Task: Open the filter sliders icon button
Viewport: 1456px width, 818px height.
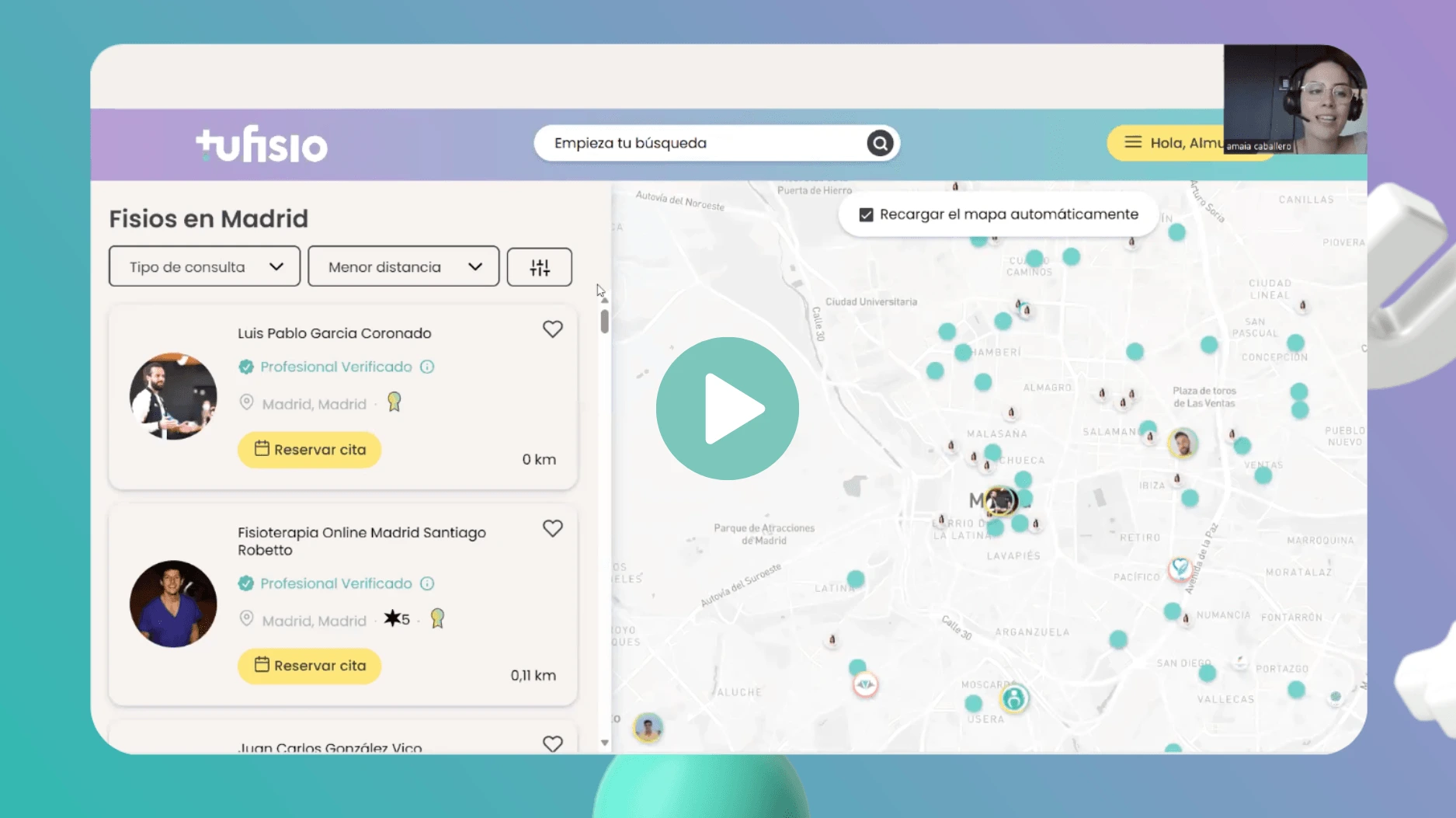Action: point(540,267)
